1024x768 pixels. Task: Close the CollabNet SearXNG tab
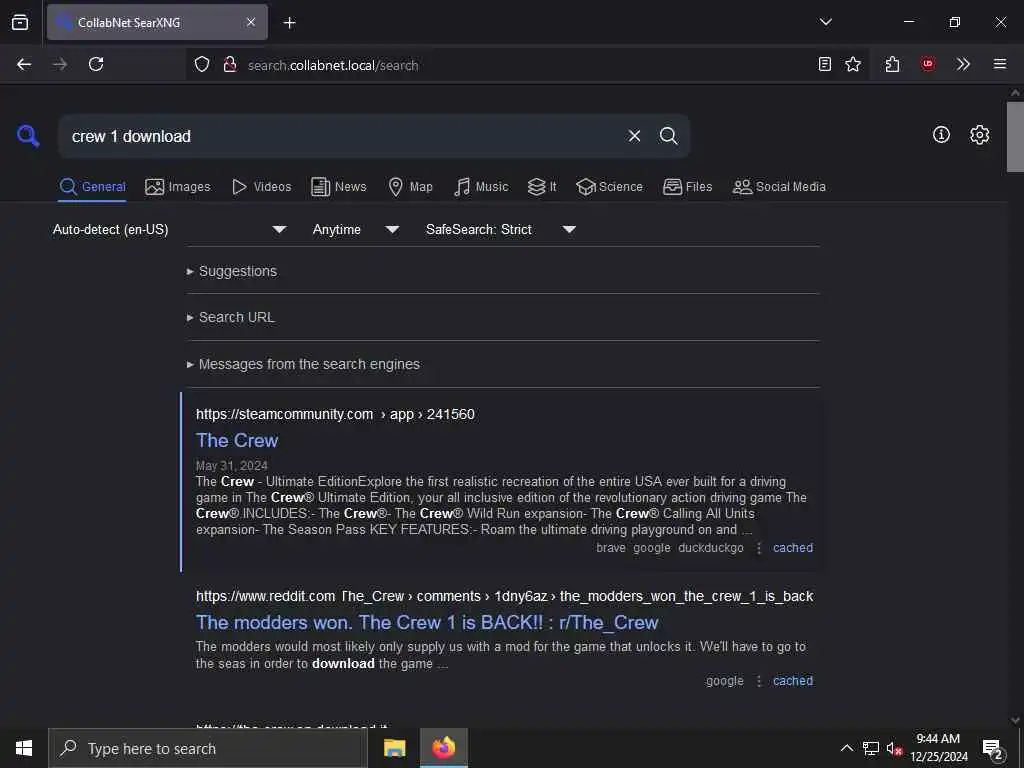[251, 22]
